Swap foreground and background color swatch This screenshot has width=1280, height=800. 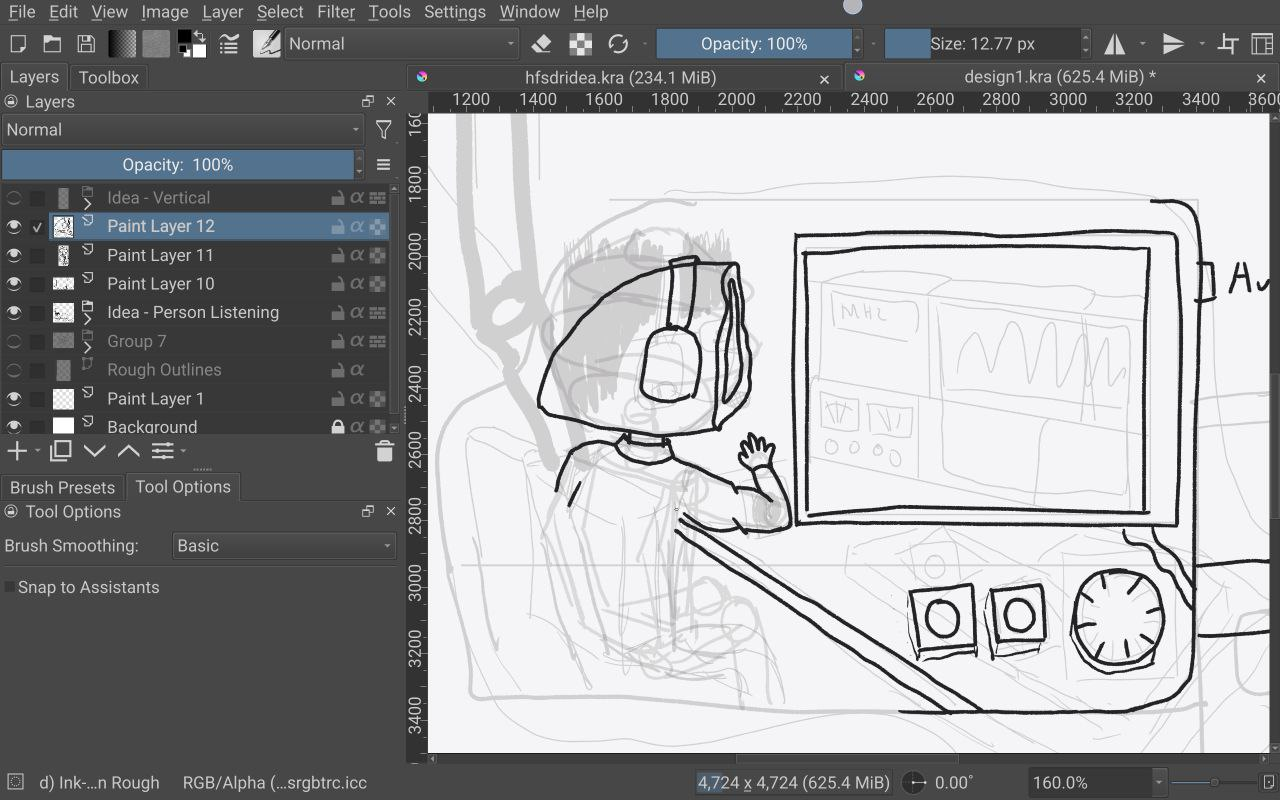[199, 37]
